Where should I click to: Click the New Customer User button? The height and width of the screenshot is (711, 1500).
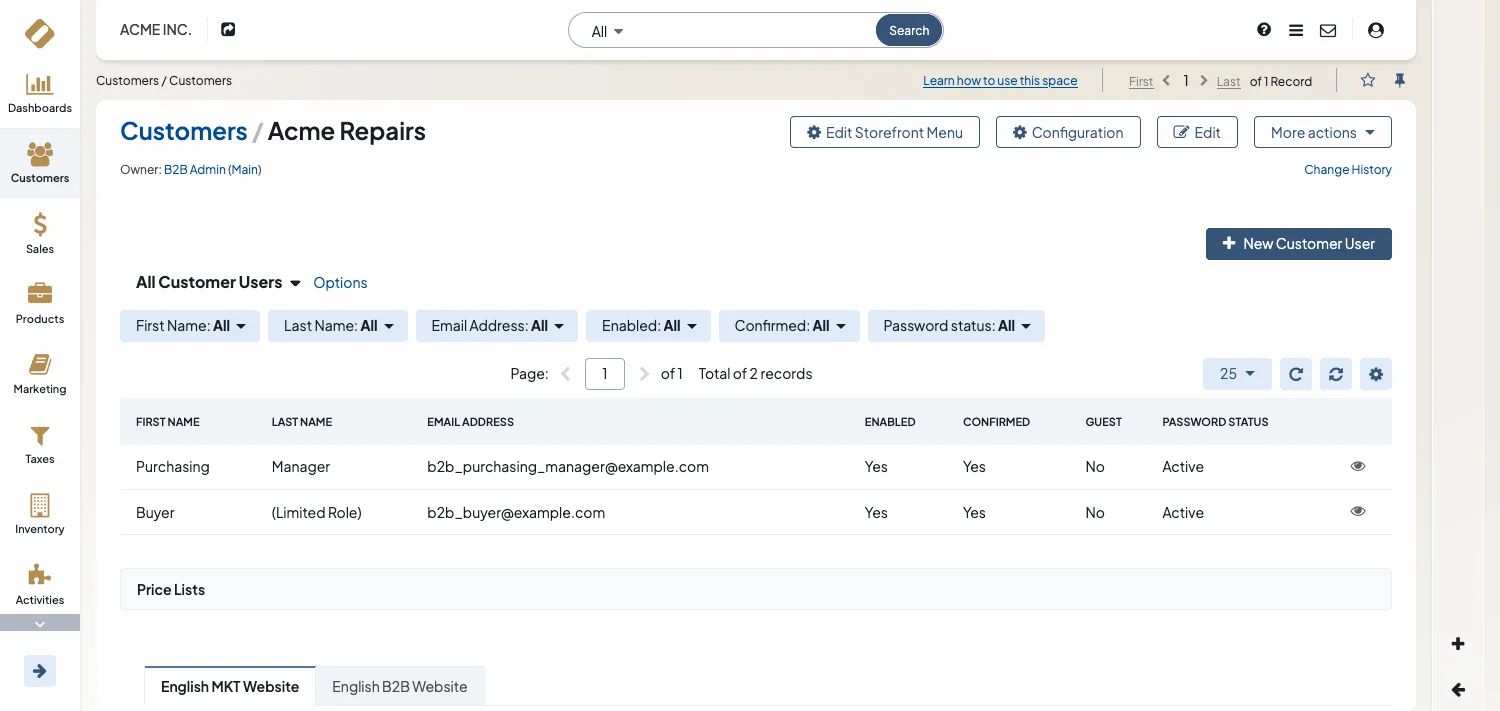(1298, 244)
